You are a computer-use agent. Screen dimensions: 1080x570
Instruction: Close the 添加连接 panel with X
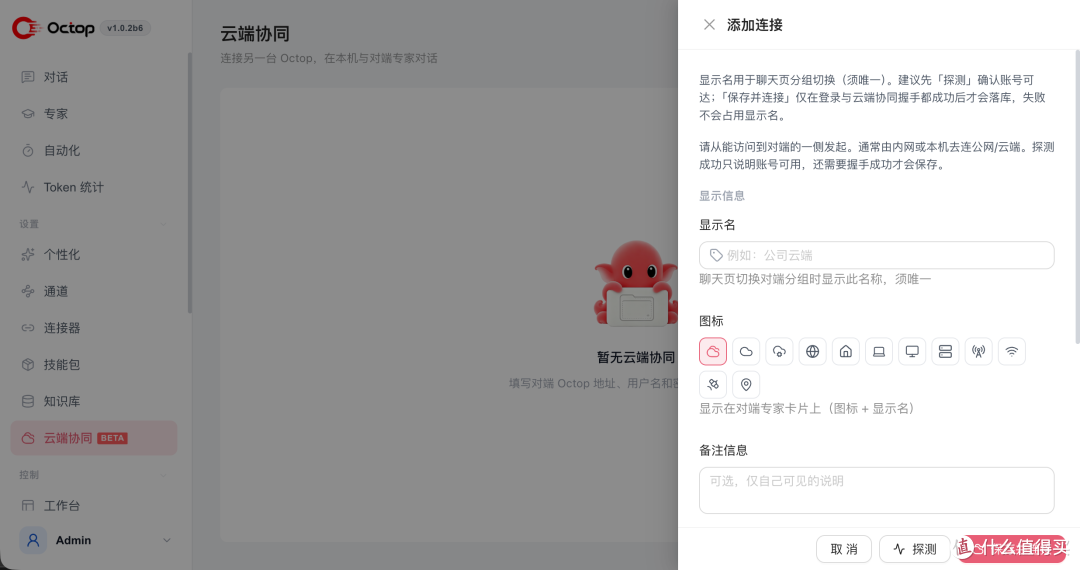[709, 25]
